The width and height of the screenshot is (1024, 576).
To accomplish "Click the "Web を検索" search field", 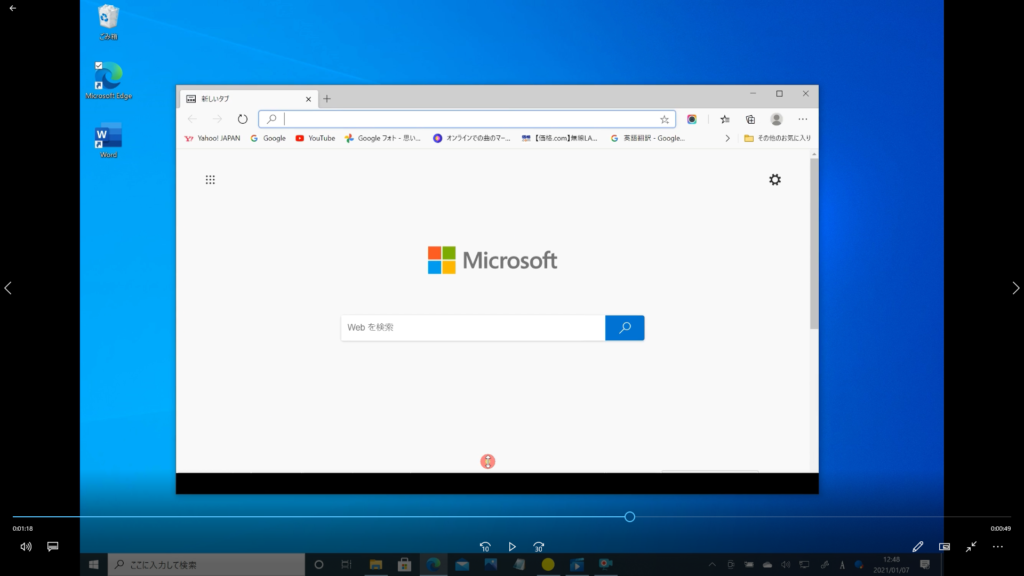I will pyautogui.click(x=472, y=328).
